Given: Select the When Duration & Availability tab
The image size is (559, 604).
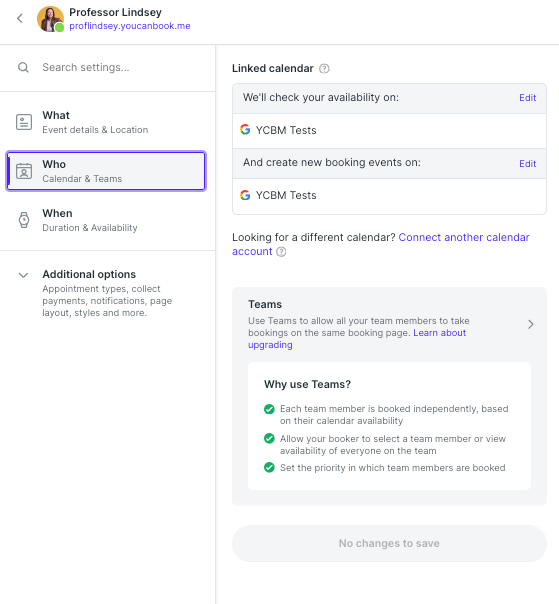Looking at the screenshot, I should 106,220.
